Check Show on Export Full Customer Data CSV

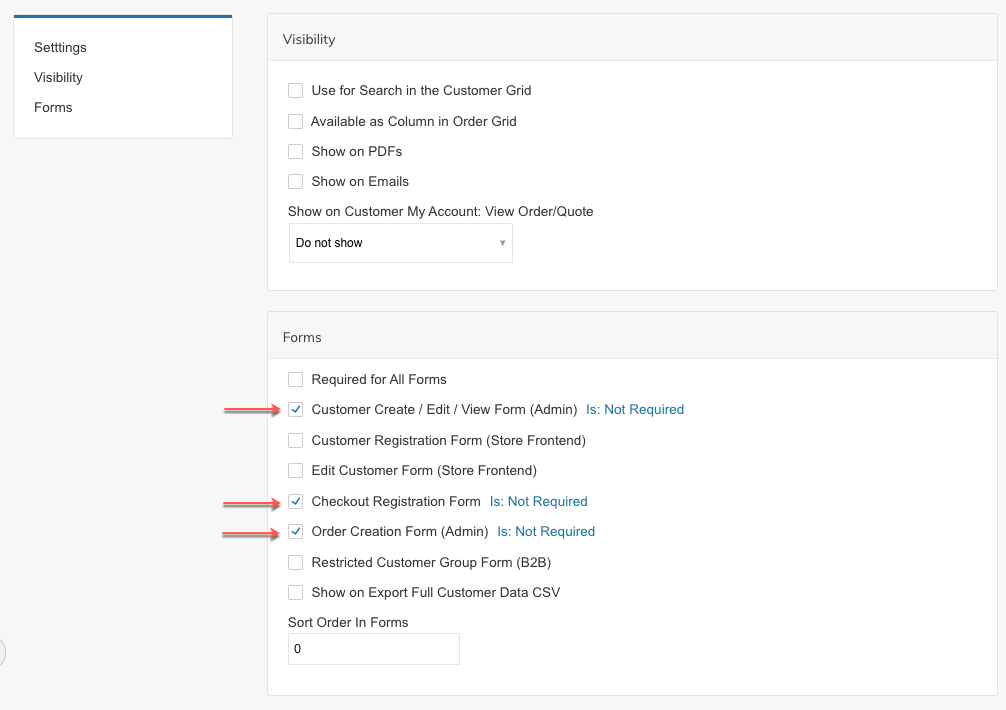click(295, 593)
